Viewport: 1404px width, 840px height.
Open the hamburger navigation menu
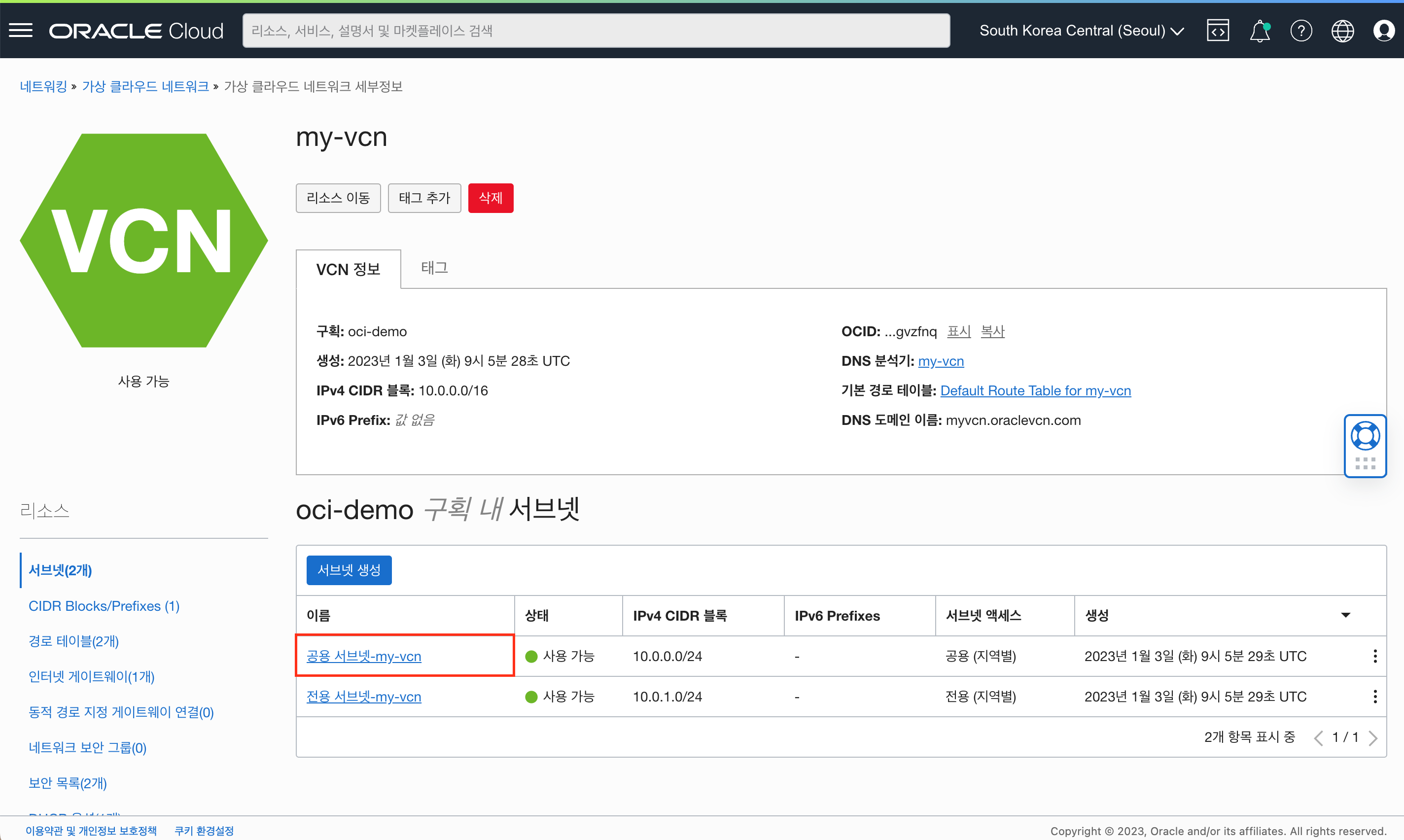pyautogui.click(x=21, y=31)
